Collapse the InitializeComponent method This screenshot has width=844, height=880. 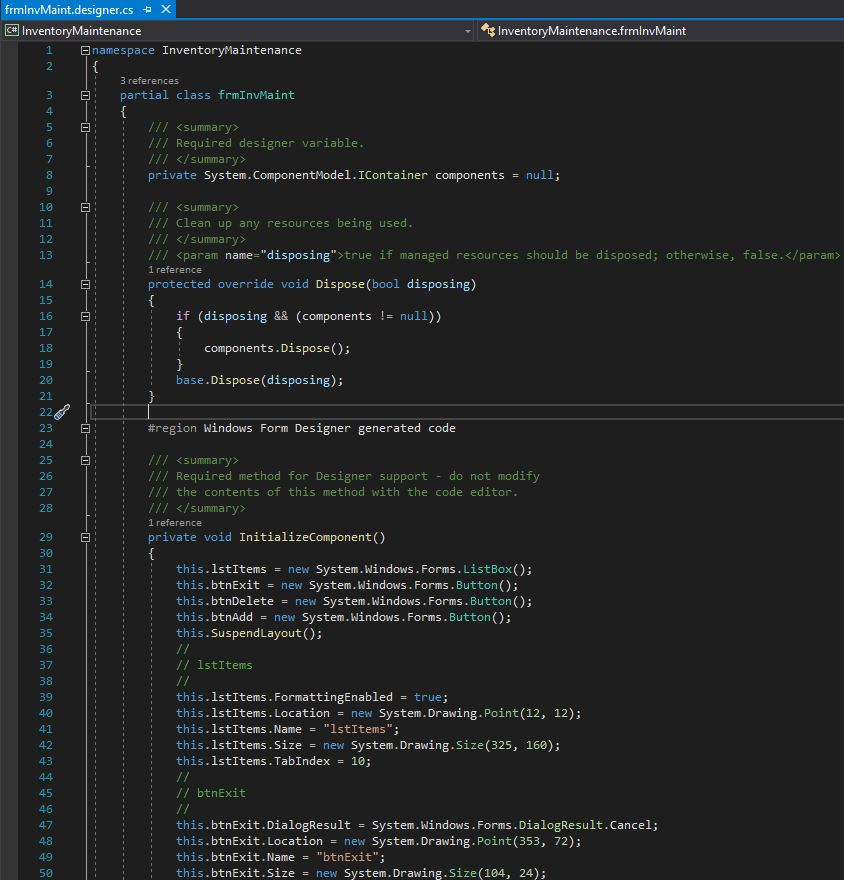point(84,537)
